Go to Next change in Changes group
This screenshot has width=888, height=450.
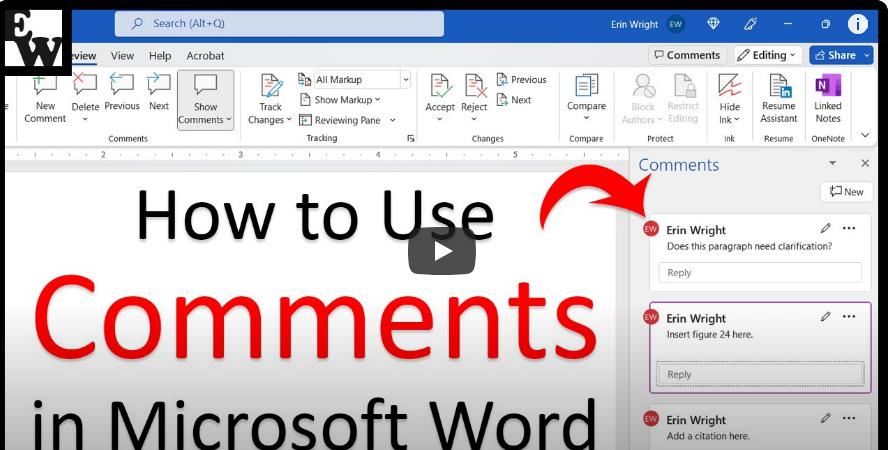click(514, 100)
